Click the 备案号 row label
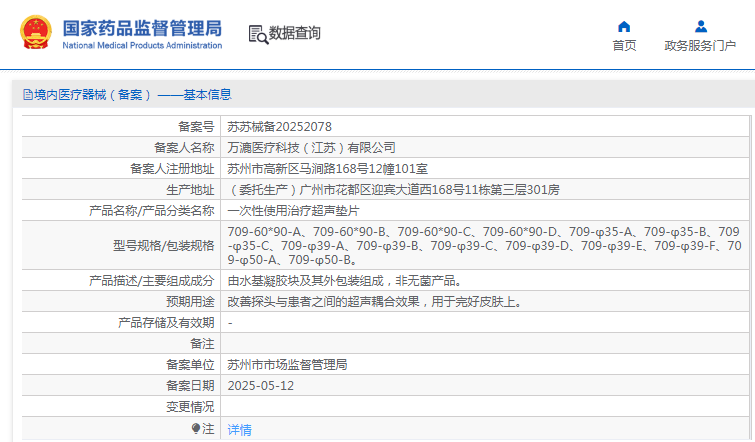The height and width of the screenshot is (442, 755). [x=196, y=127]
